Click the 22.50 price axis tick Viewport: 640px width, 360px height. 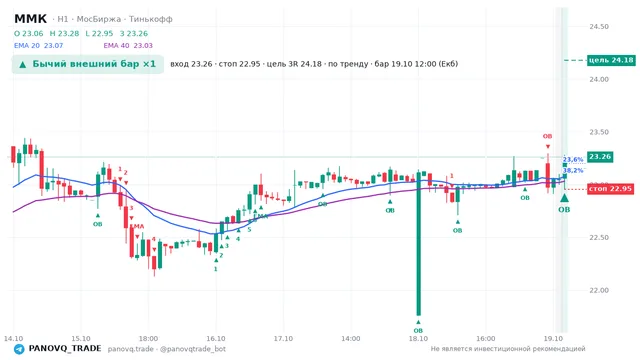tap(599, 238)
